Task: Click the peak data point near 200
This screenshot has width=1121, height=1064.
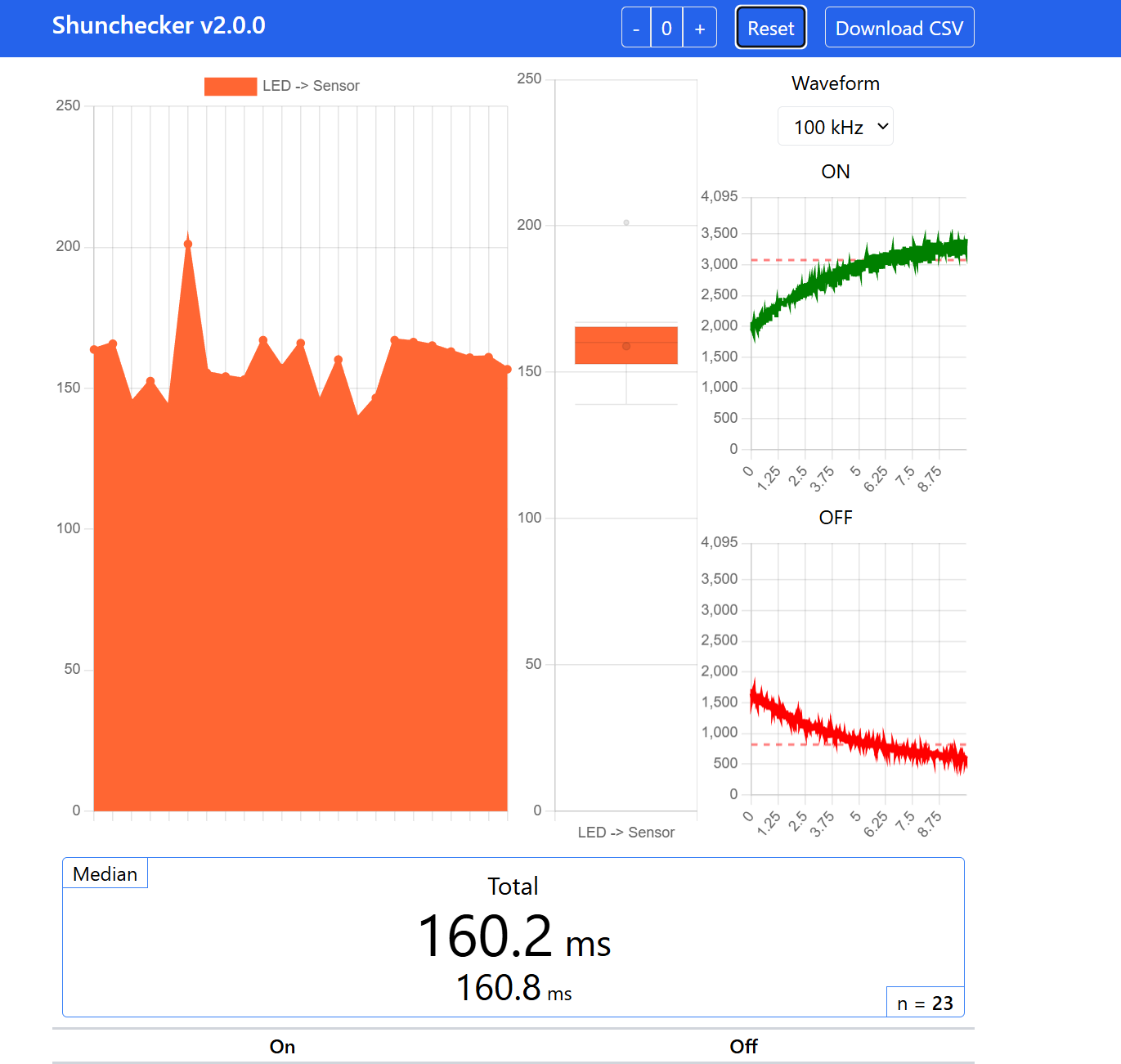Action: [x=188, y=244]
